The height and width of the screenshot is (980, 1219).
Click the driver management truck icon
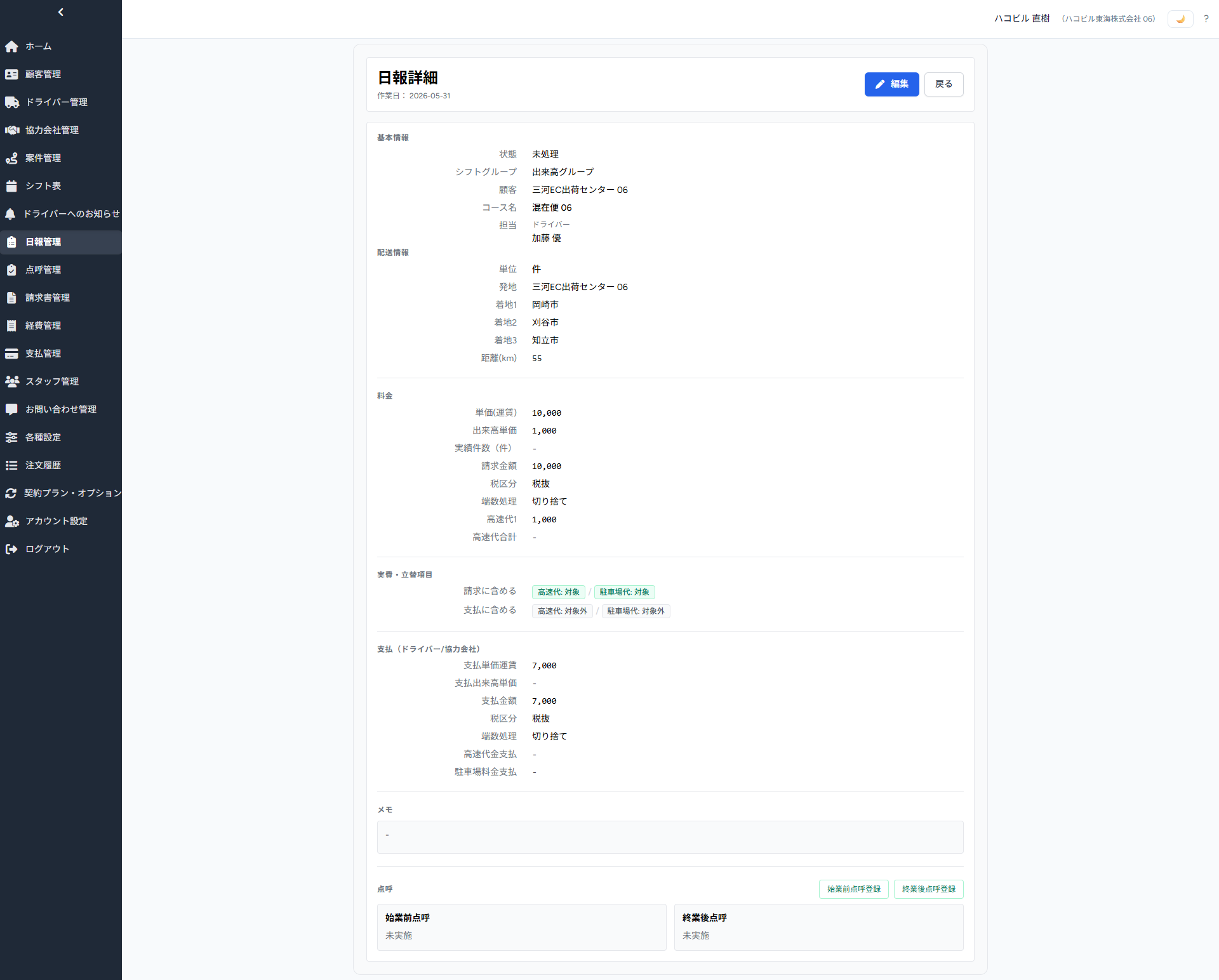click(x=11, y=102)
